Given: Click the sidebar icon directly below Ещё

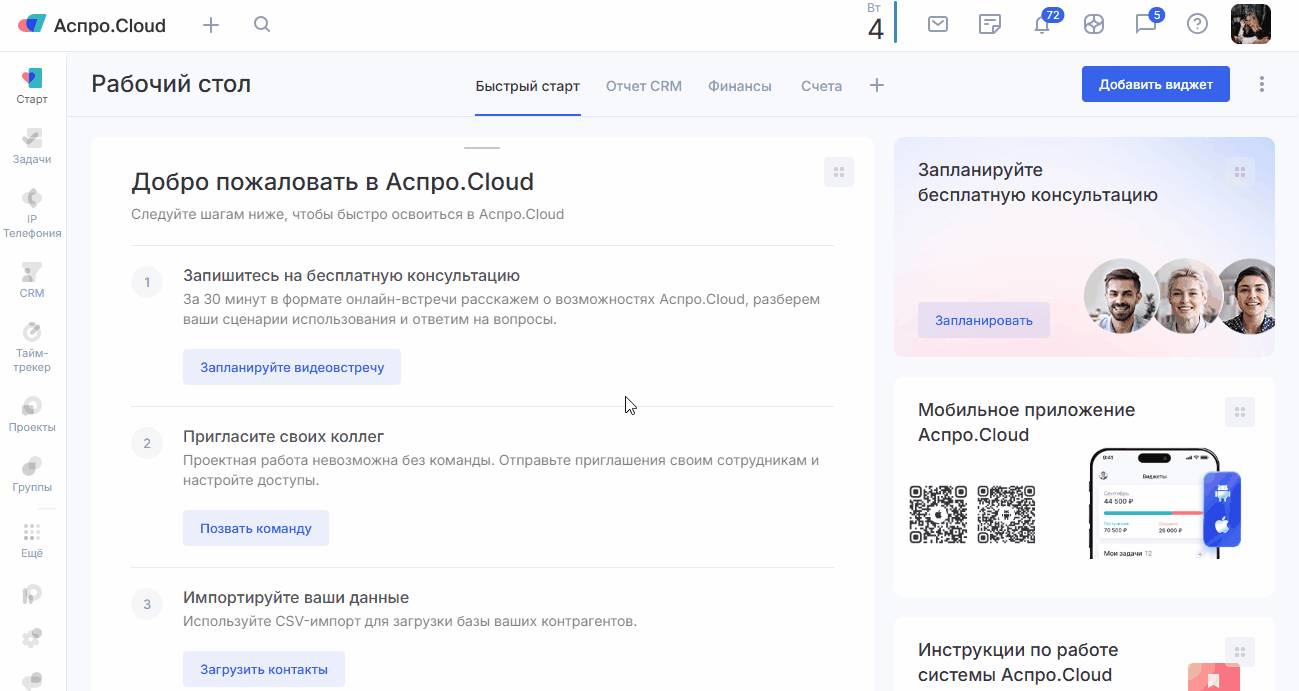Looking at the screenshot, I should pyautogui.click(x=32, y=595).
